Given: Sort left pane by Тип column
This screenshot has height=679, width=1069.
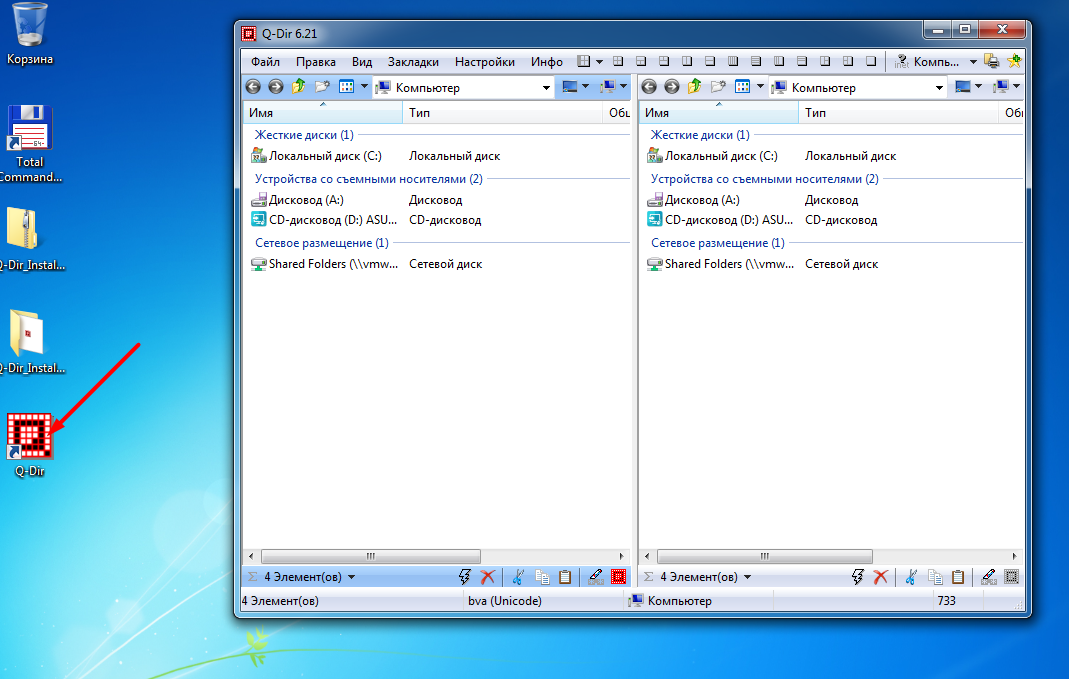Looking at the screenshot, I should click(x=503, y=112).
